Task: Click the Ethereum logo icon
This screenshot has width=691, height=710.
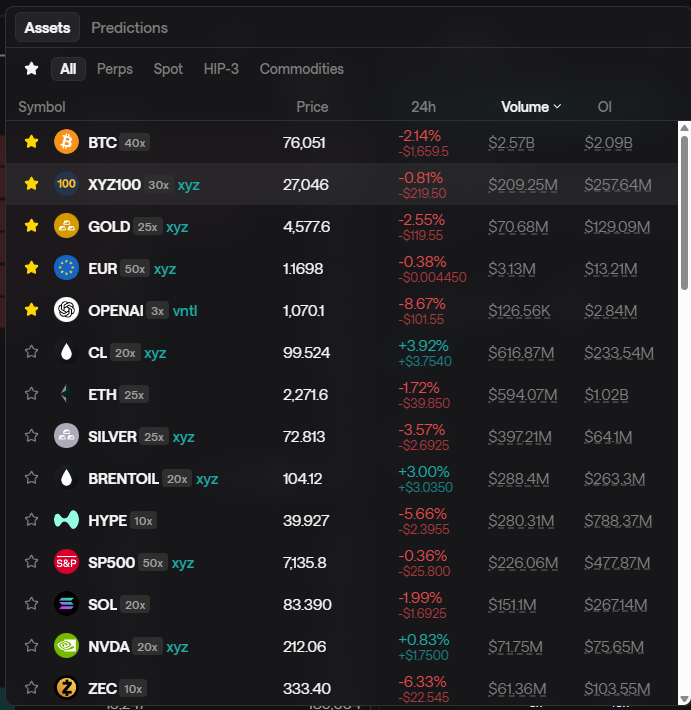Action: click(66, 394)
